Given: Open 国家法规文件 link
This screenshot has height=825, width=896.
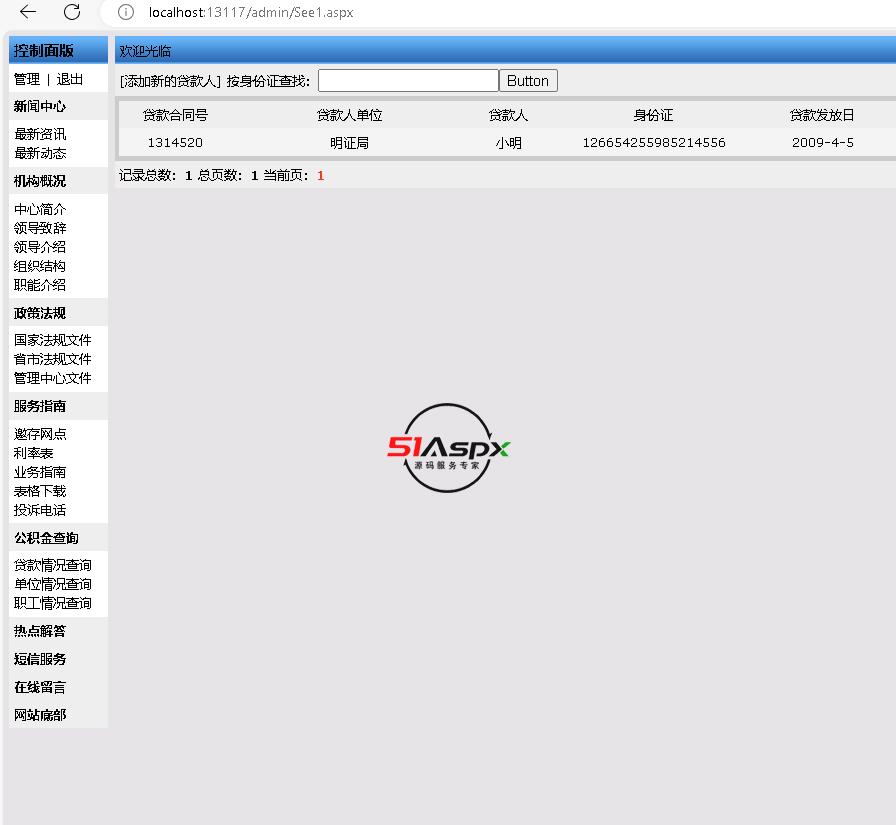Looking at the screenshot, I should (x=53, y=340).
